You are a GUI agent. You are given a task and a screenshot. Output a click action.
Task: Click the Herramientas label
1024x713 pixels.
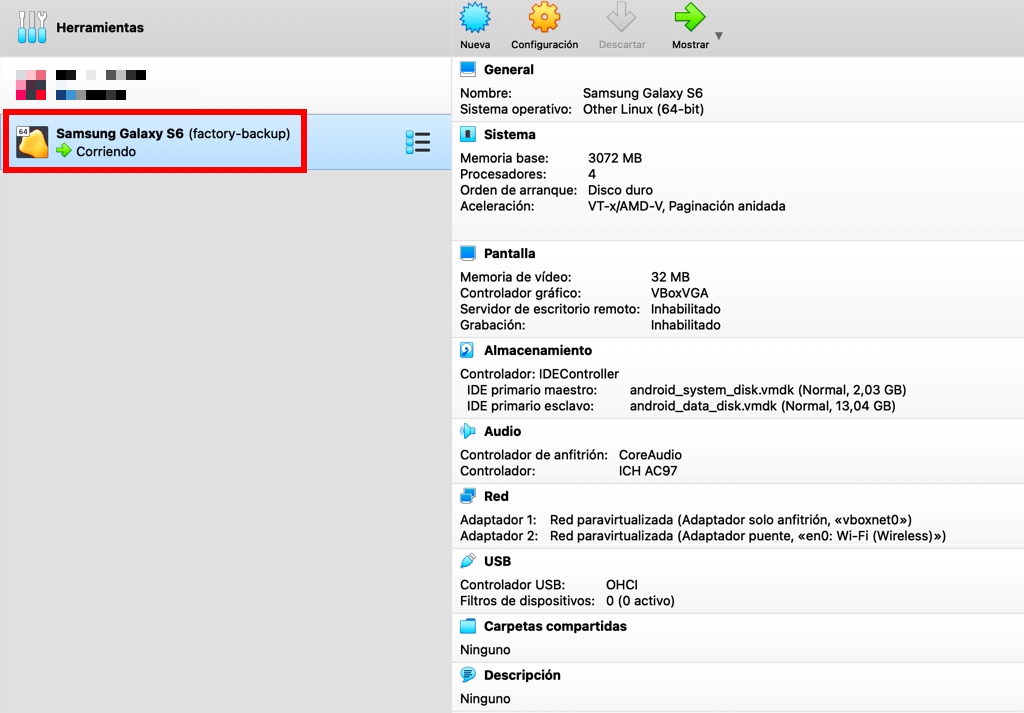[x=100, y=27]
